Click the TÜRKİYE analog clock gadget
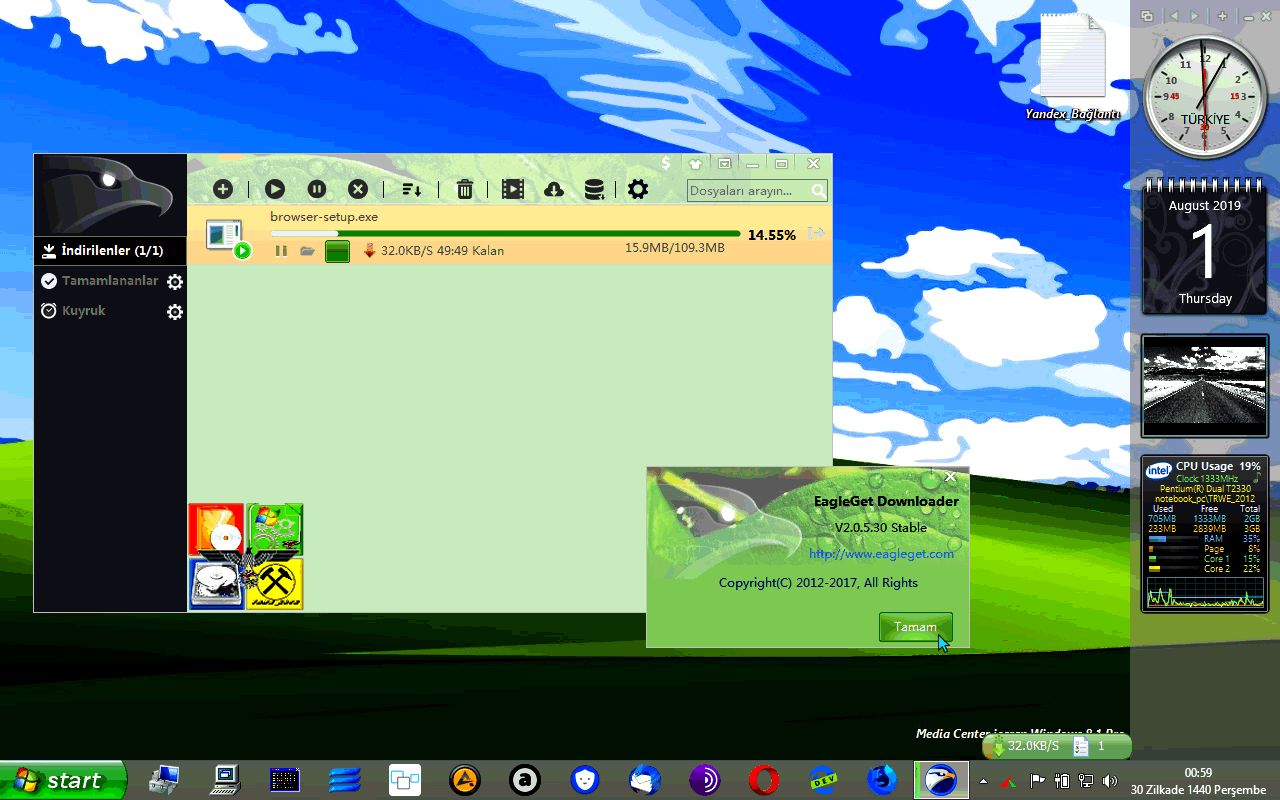 (1204, 96)
